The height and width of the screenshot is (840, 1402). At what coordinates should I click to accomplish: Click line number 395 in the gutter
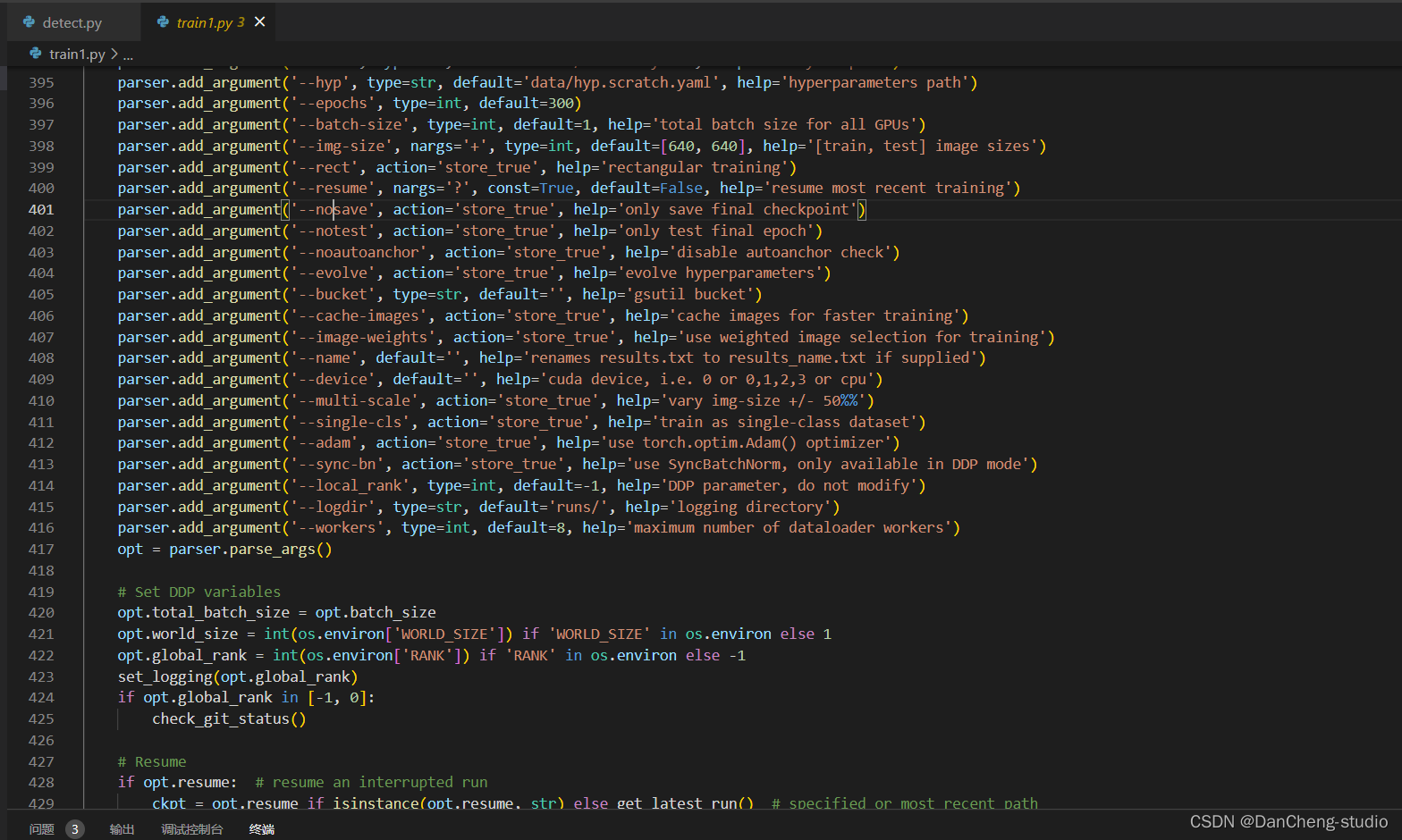41,83
